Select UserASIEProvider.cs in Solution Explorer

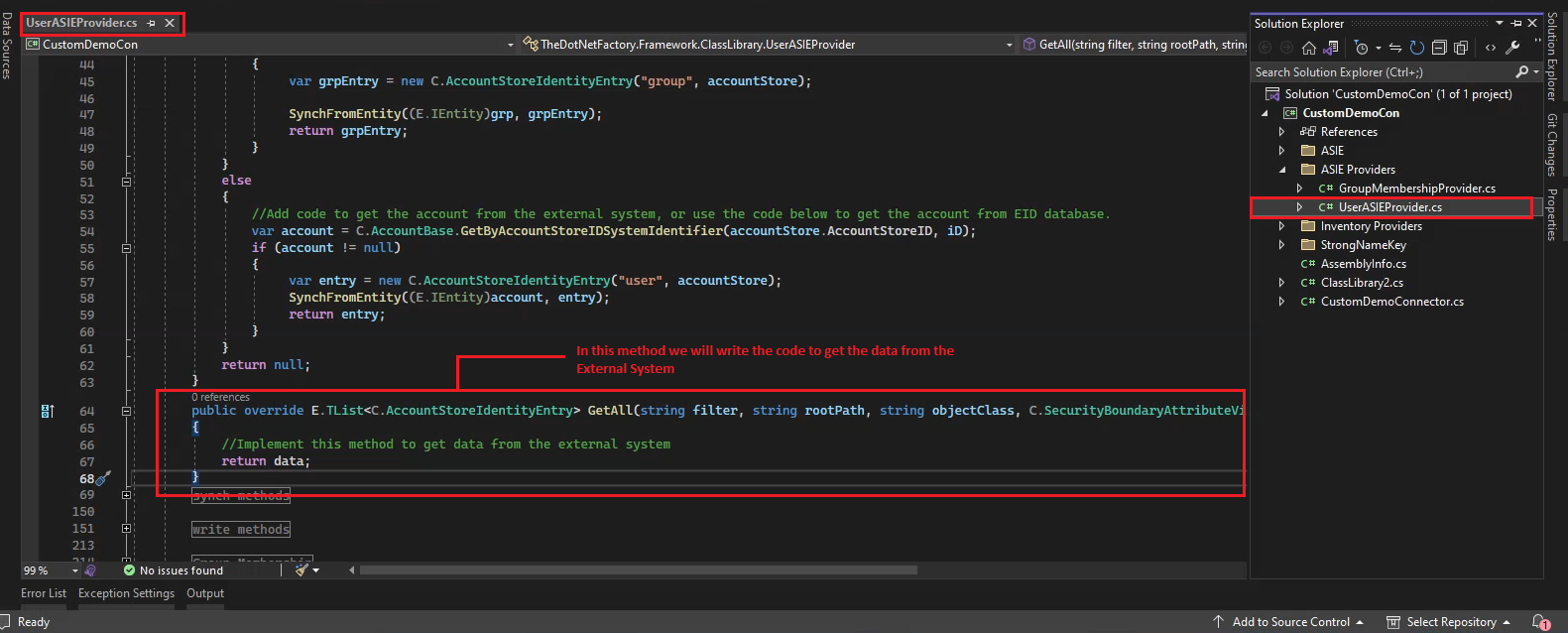(1389, 207)
